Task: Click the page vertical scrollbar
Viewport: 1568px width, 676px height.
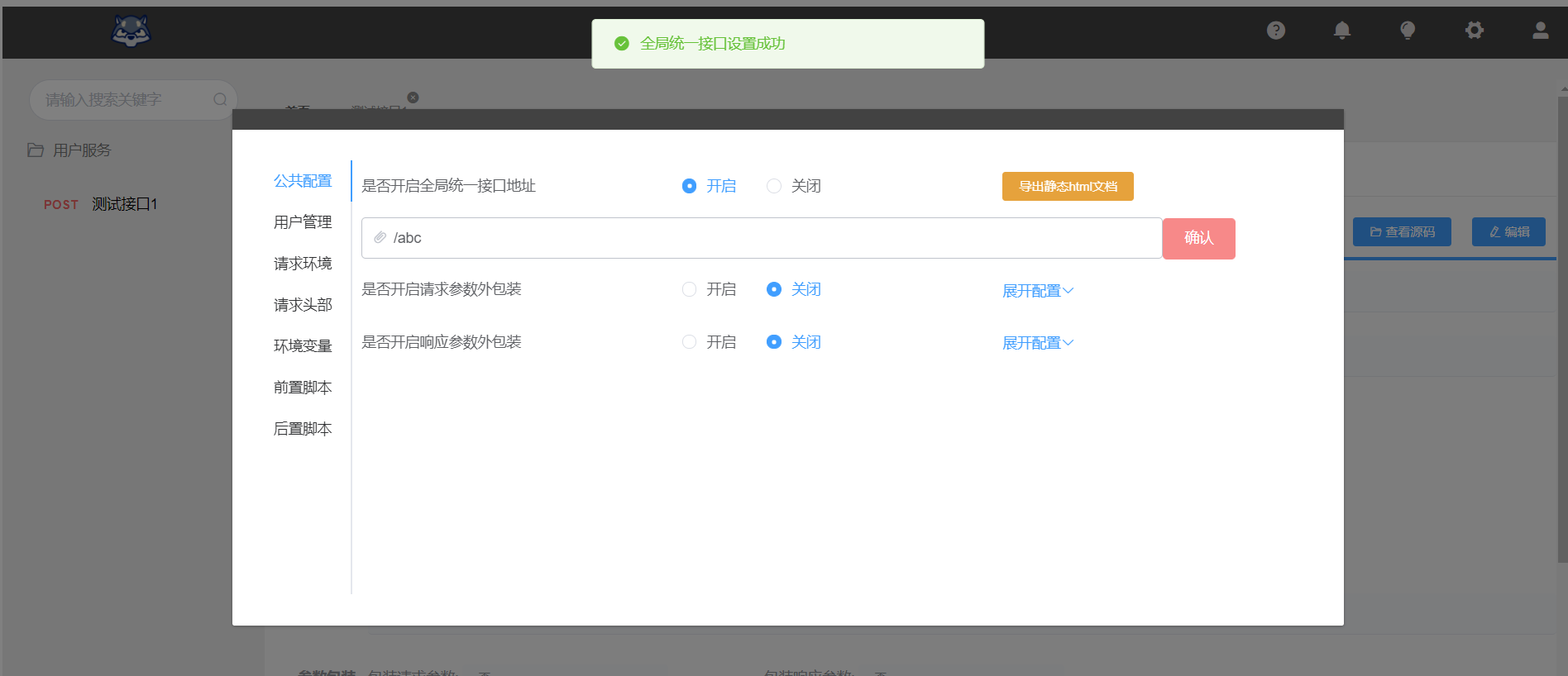Action: click(x=1563, y=331)
